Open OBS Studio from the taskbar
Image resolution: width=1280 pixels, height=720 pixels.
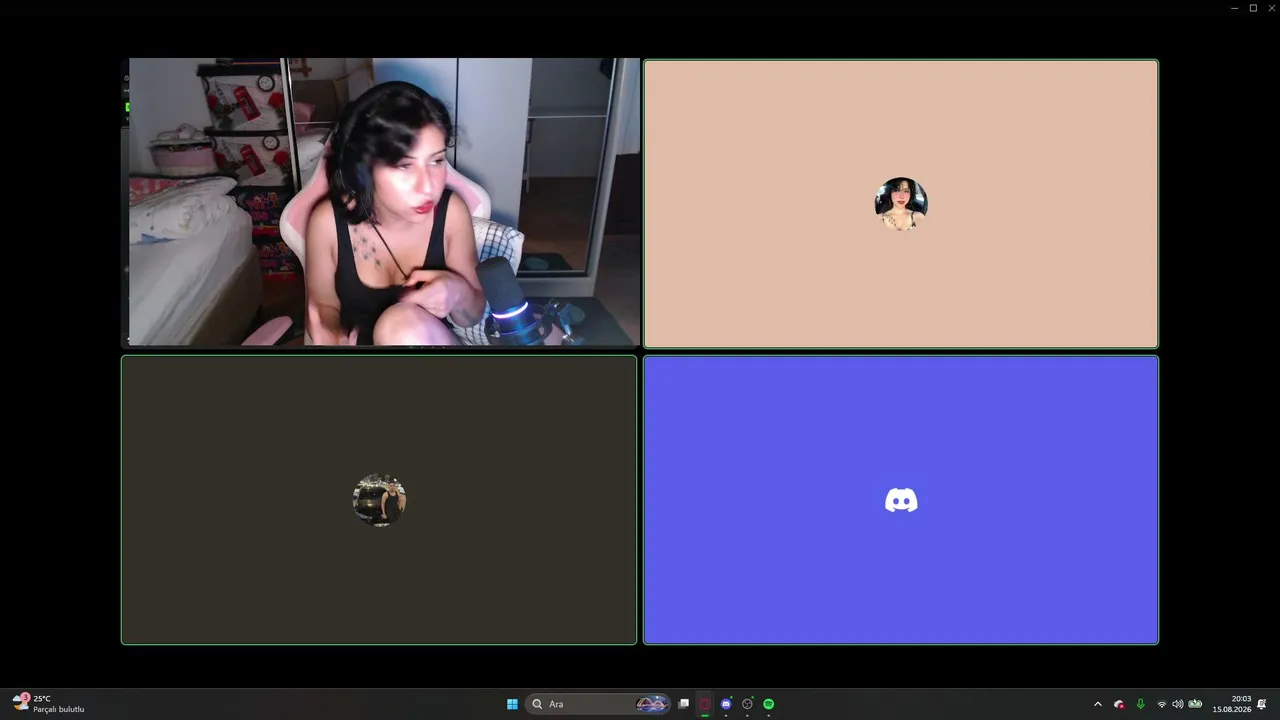click(x=747, y=704)
